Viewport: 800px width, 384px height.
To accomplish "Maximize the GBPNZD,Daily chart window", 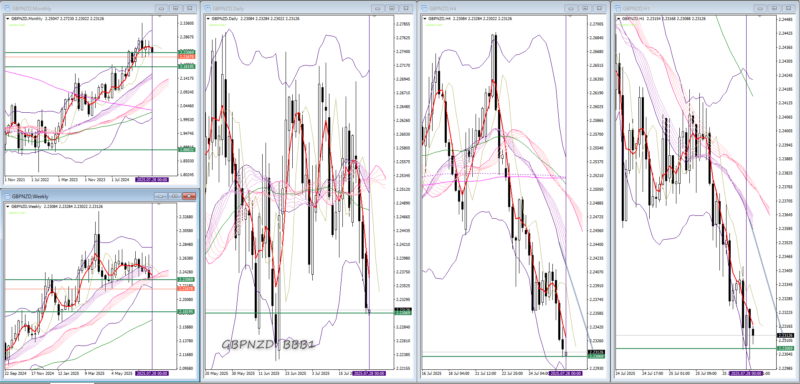I will [392, 8].
